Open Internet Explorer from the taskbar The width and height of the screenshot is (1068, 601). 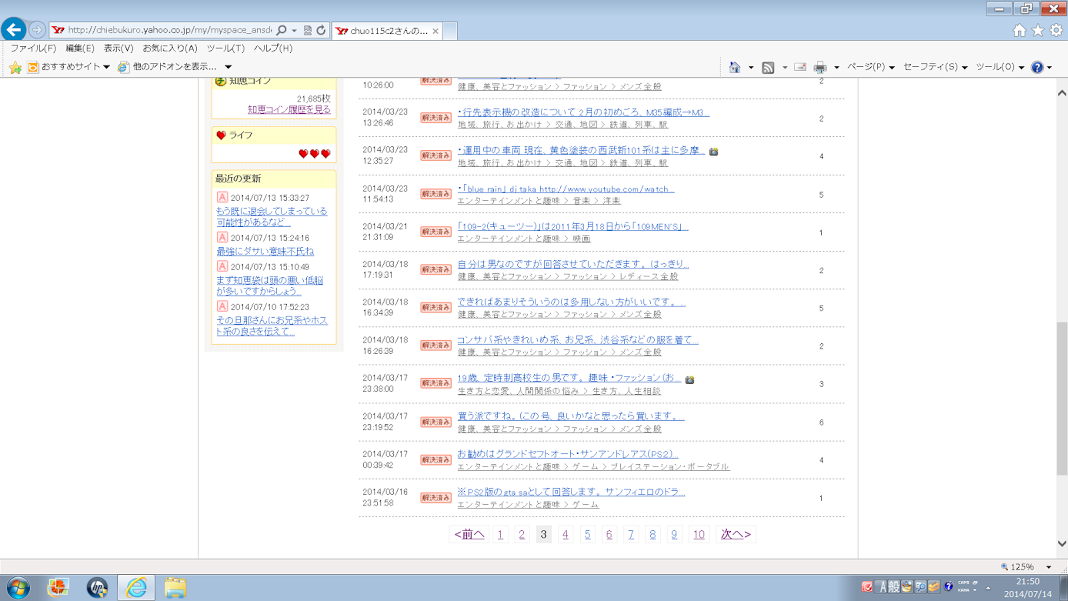[x=136, y=587]
